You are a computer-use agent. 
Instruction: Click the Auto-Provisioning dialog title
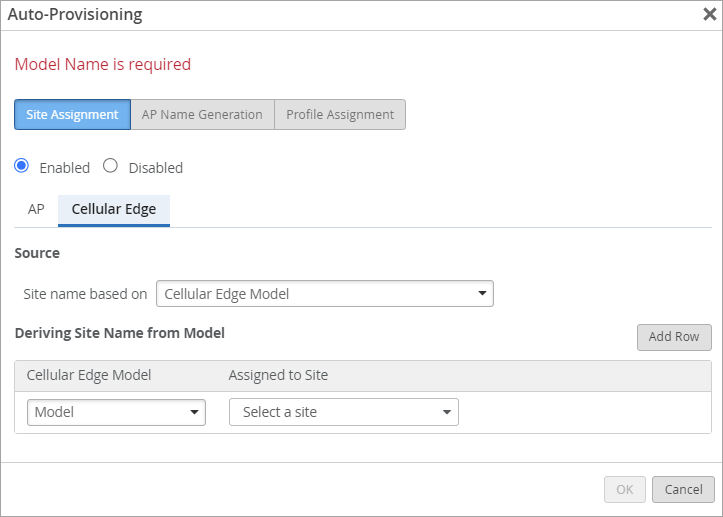[x=75, y=14]
